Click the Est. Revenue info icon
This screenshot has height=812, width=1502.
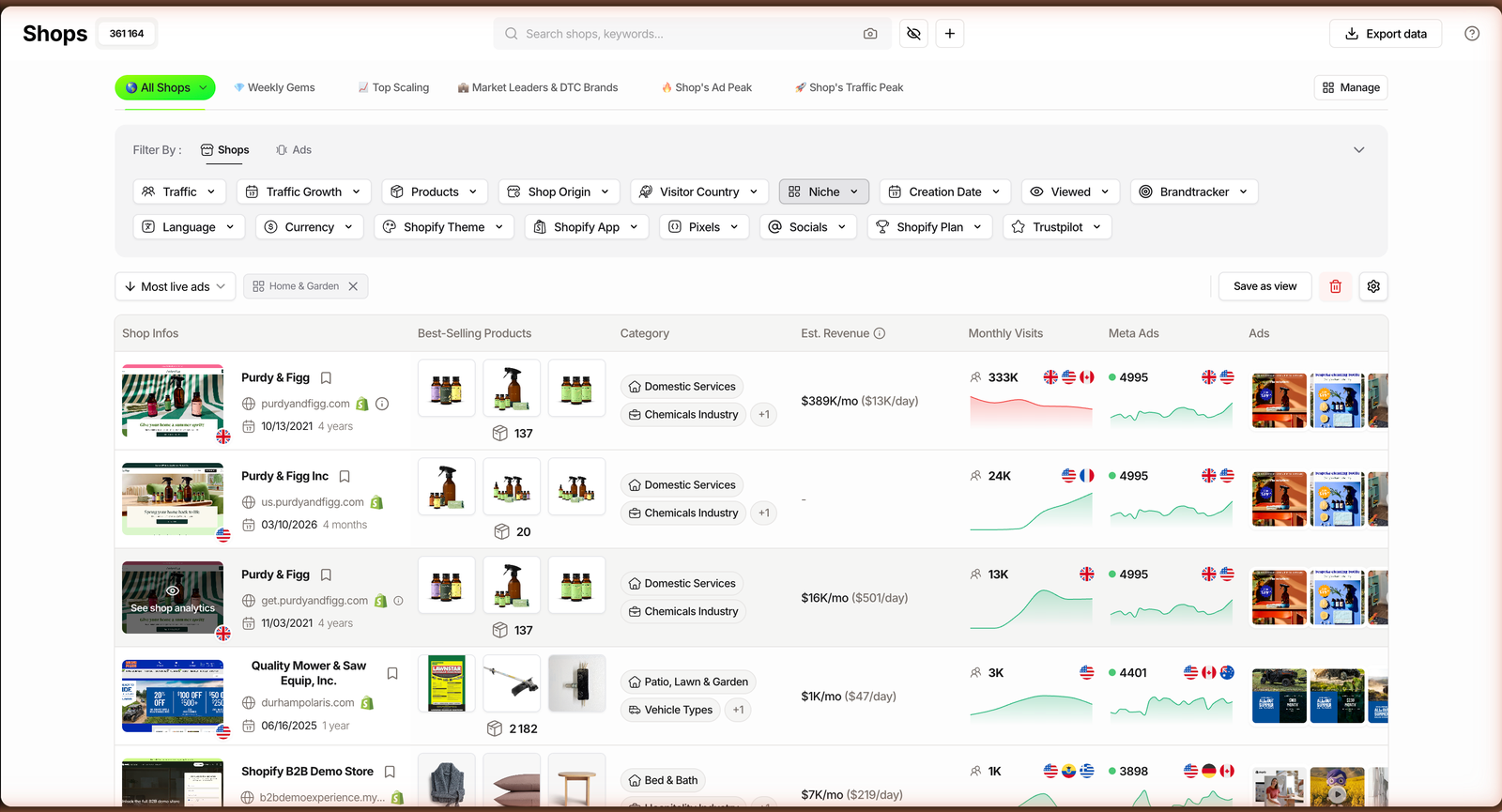point(880,333)
